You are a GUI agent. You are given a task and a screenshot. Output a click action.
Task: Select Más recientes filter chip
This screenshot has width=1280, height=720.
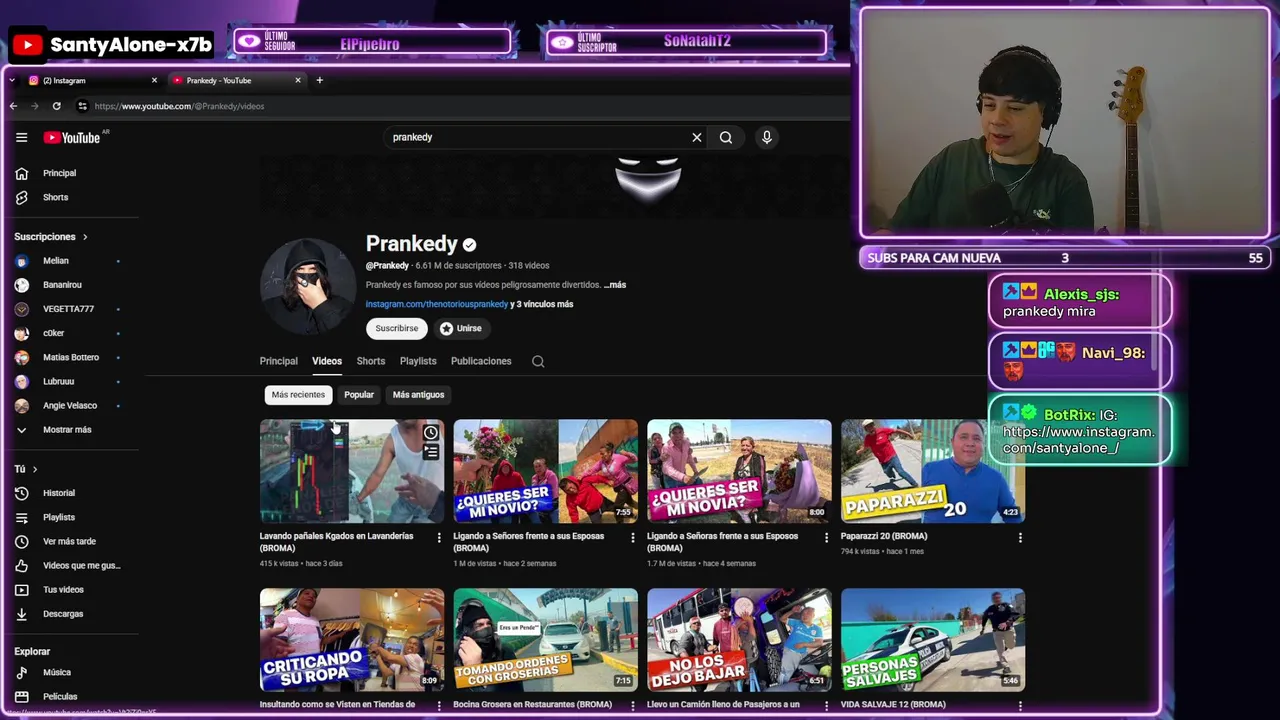[298, 394]
